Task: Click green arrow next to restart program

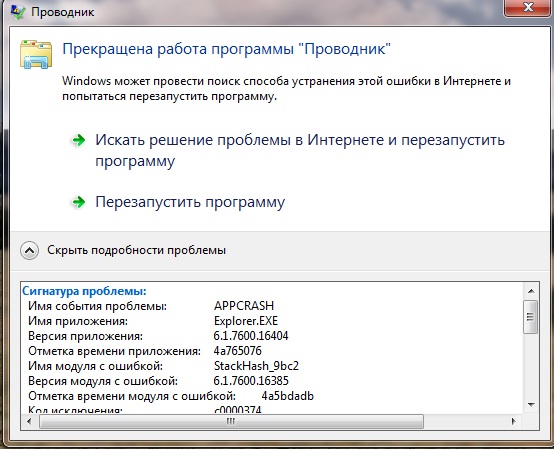Action: click(78, 202)
